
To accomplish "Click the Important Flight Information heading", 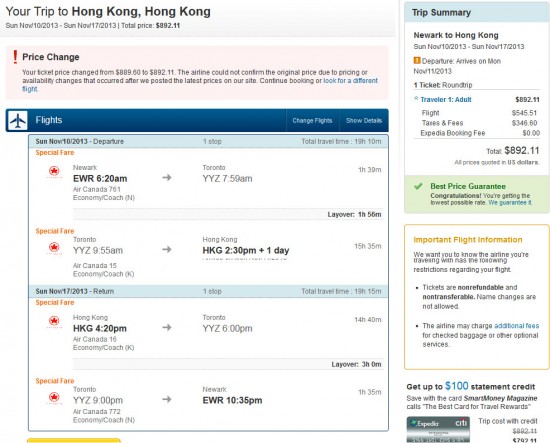I will 468,240.
